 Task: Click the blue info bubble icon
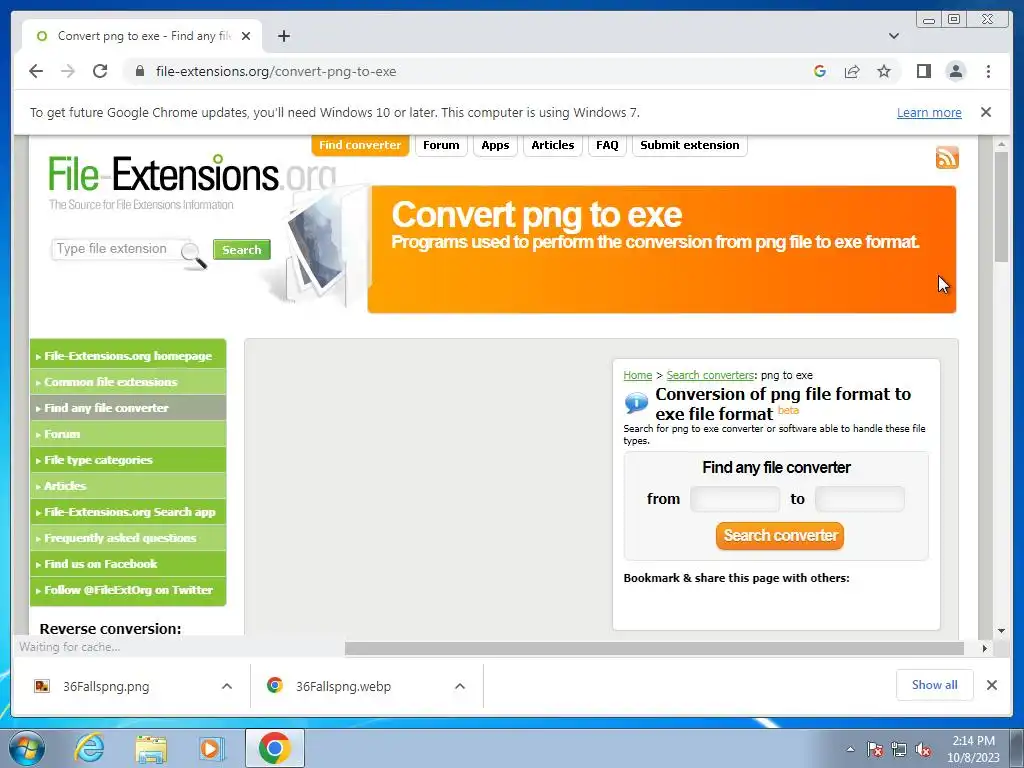(635, 403)
